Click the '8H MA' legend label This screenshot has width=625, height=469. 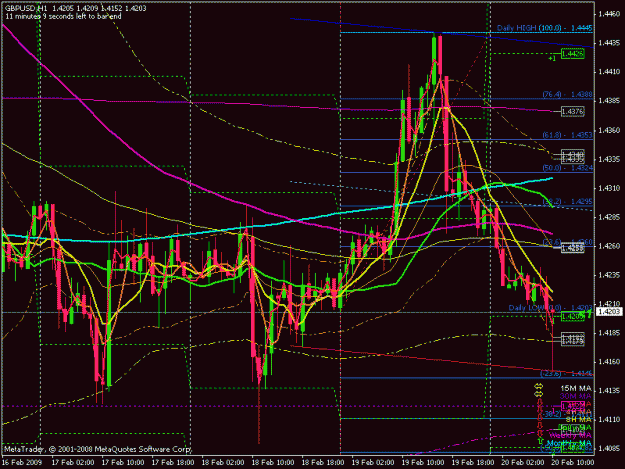pos(579,419)
